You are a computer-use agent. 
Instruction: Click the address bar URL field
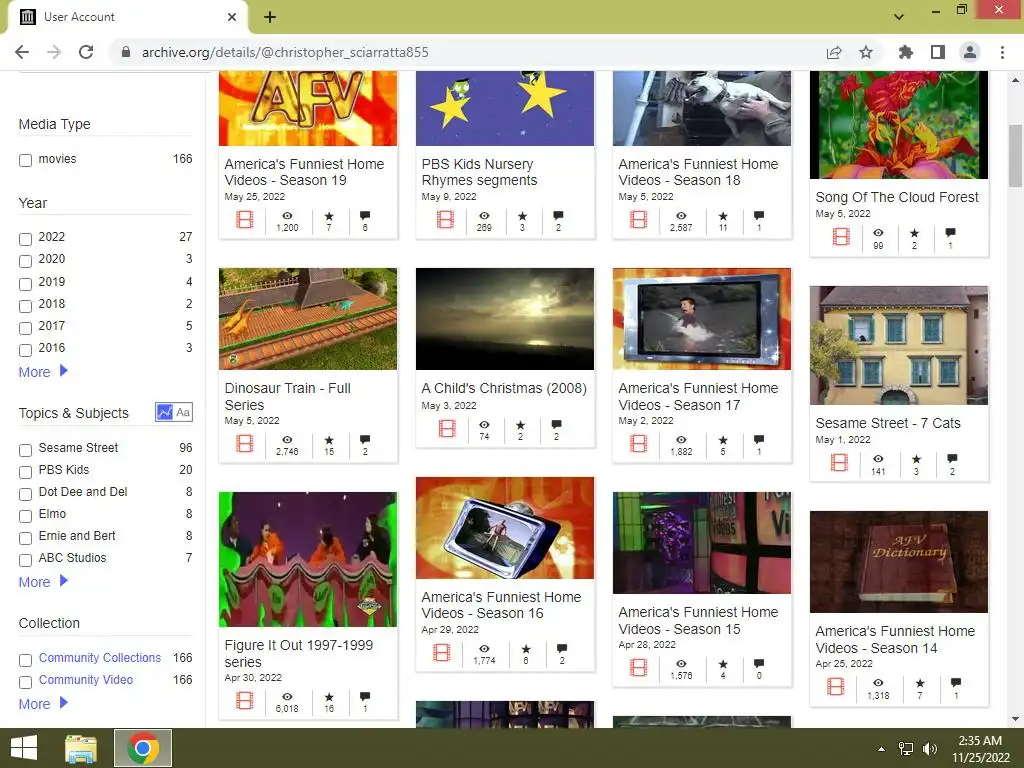[285, 52]
